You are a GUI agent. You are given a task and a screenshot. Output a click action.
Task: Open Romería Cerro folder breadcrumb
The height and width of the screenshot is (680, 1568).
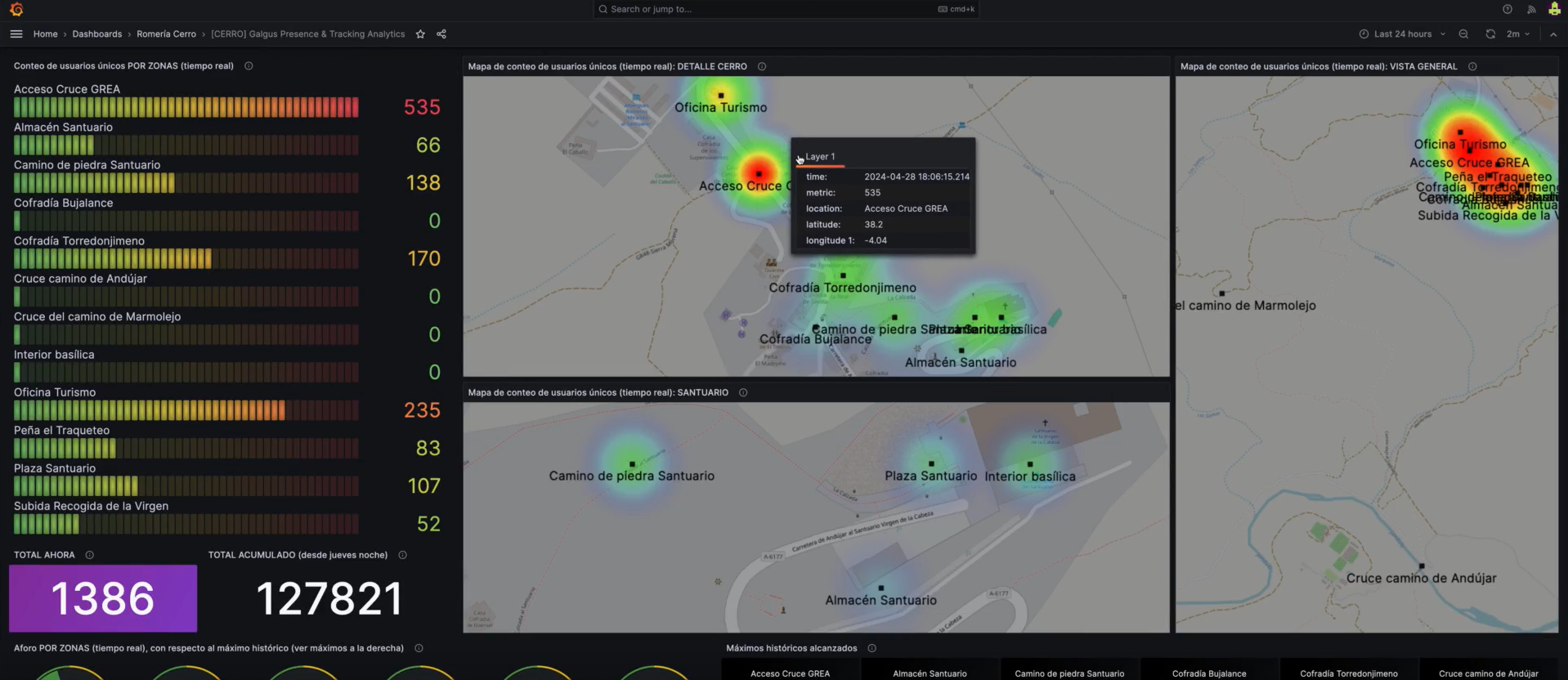pos(166,34)
